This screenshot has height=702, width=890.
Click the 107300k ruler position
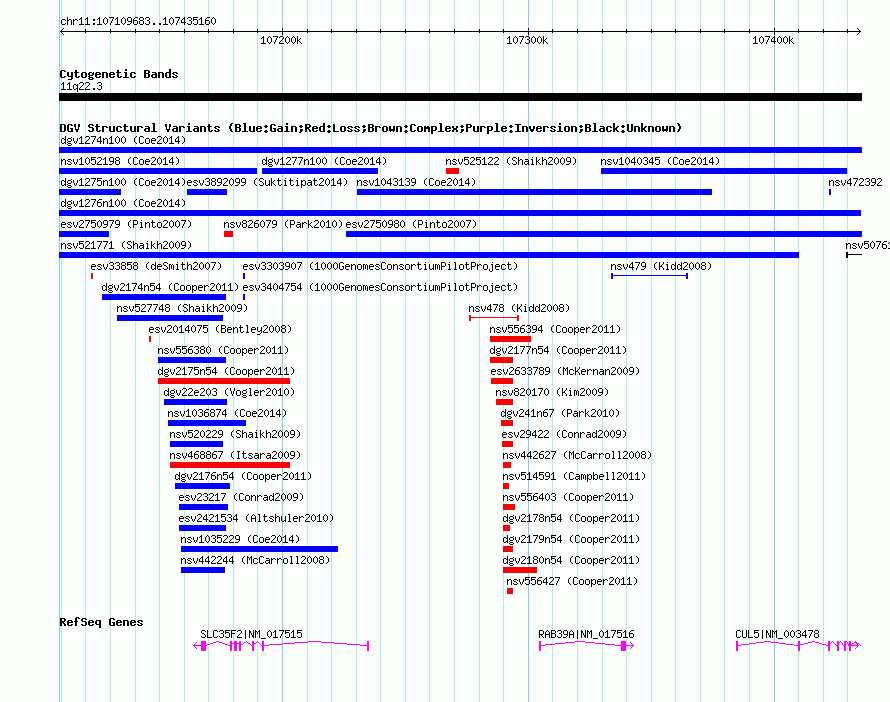pos(527,40)
